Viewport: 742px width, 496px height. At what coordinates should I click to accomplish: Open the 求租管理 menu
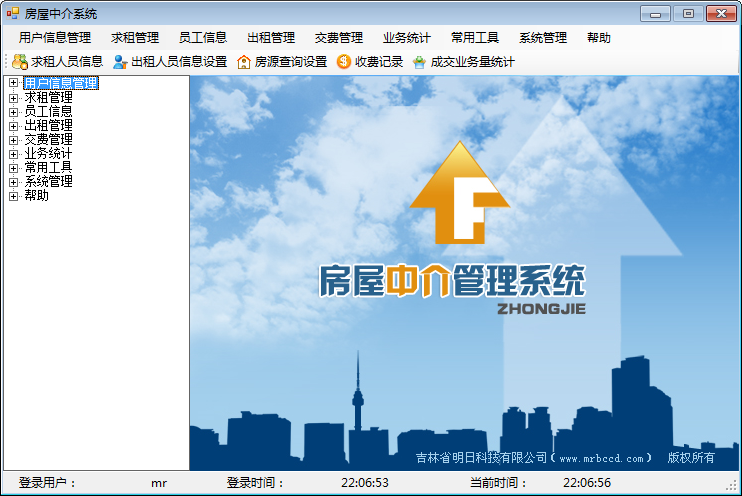(x=135, y=38)
